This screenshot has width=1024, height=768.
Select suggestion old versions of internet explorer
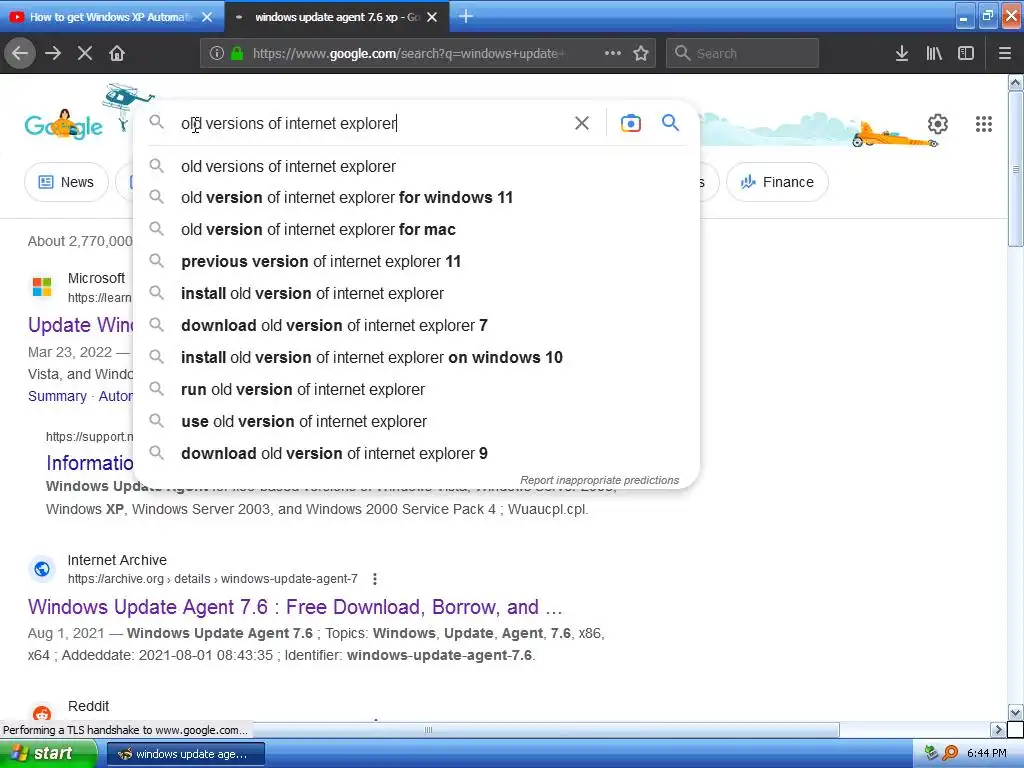[416, 167]
